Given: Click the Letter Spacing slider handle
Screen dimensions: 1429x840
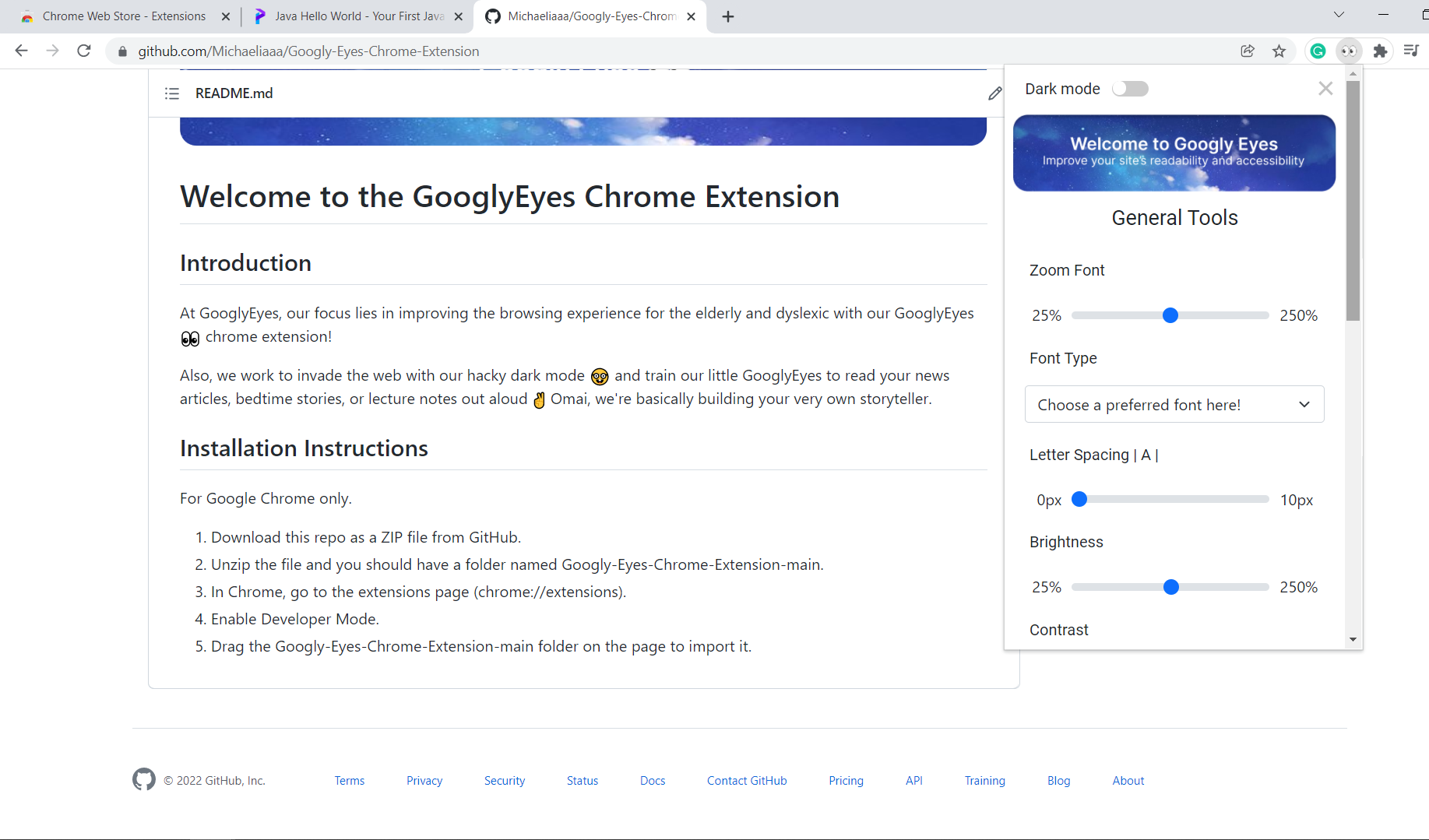Looking at the screenshot, I should pyautogui.click(x=1079, y=499).
